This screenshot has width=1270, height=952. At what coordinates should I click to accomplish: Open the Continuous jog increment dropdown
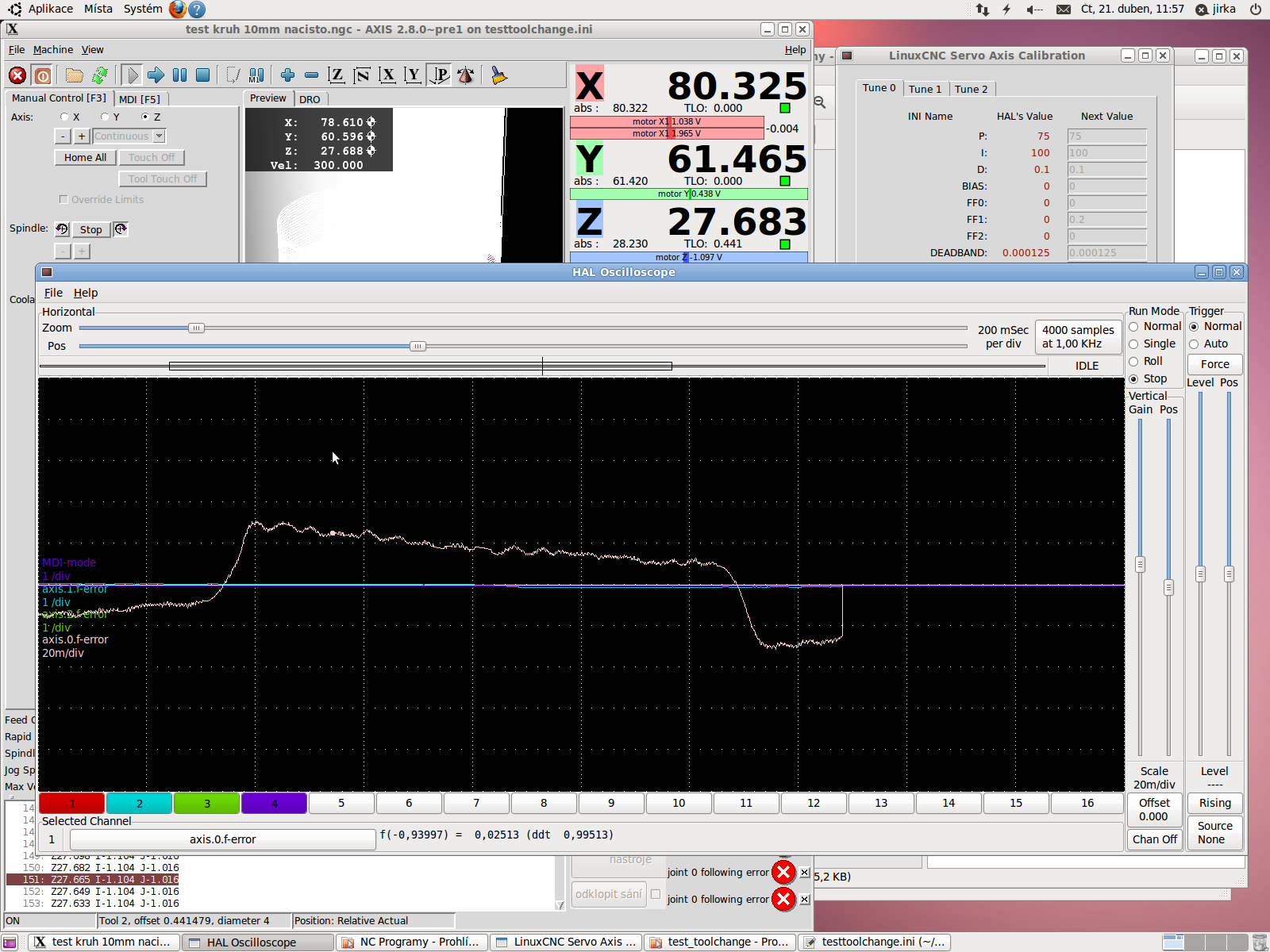(x=159, y=136)
